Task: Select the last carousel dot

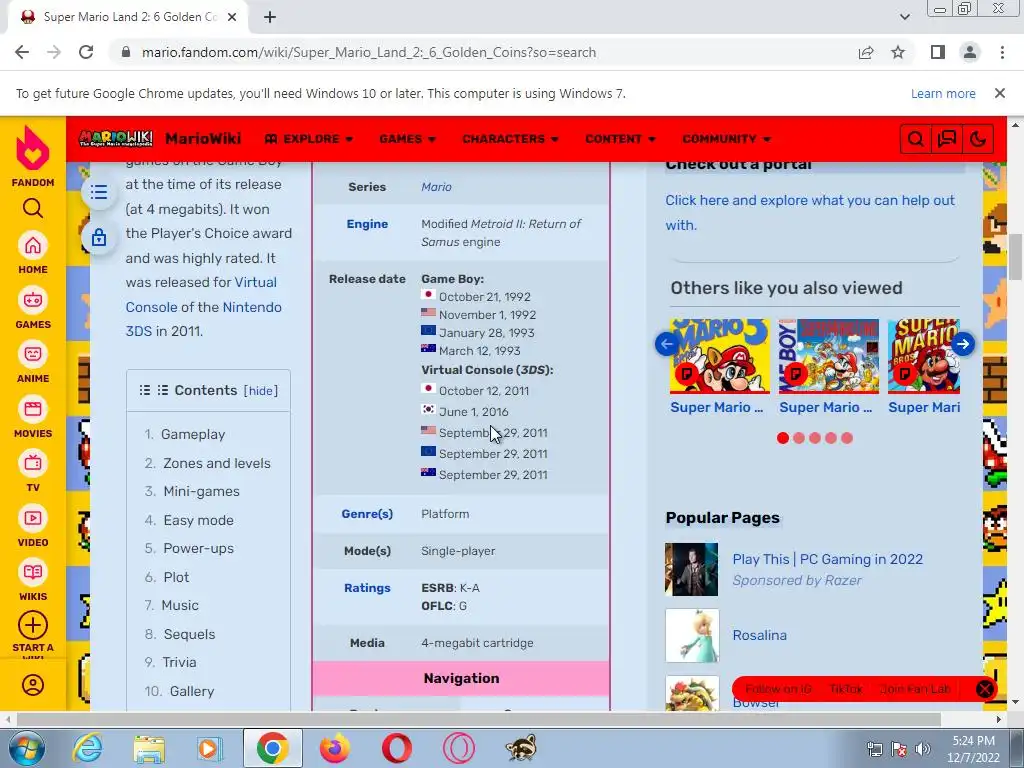Action: pyautogui.click(x=847, y=438)
